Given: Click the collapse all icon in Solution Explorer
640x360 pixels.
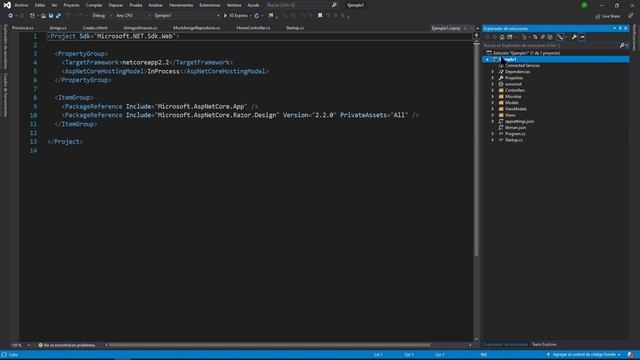Looking at the screenshot, I should tap(542, 37).
